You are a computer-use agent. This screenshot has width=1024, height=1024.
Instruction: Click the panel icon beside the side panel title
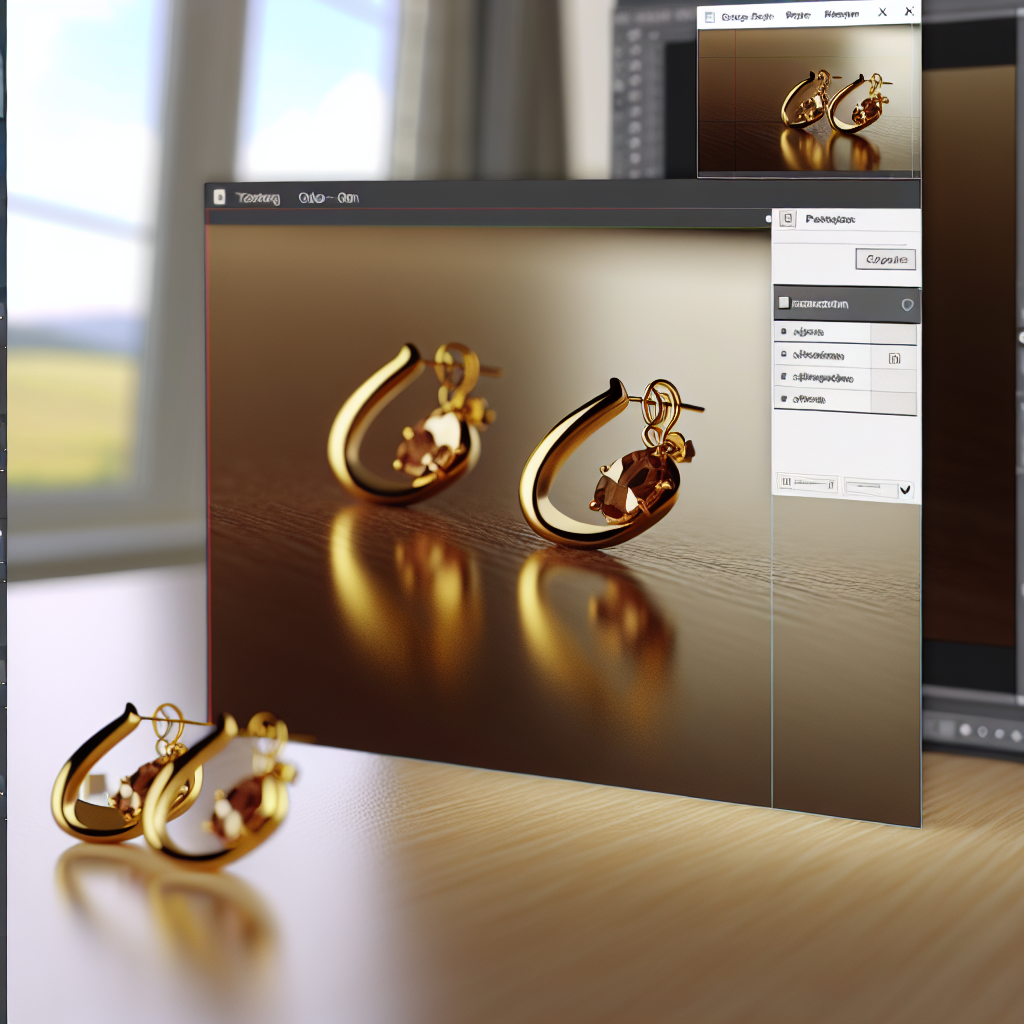pyautogui.click(x=787, y=219)
